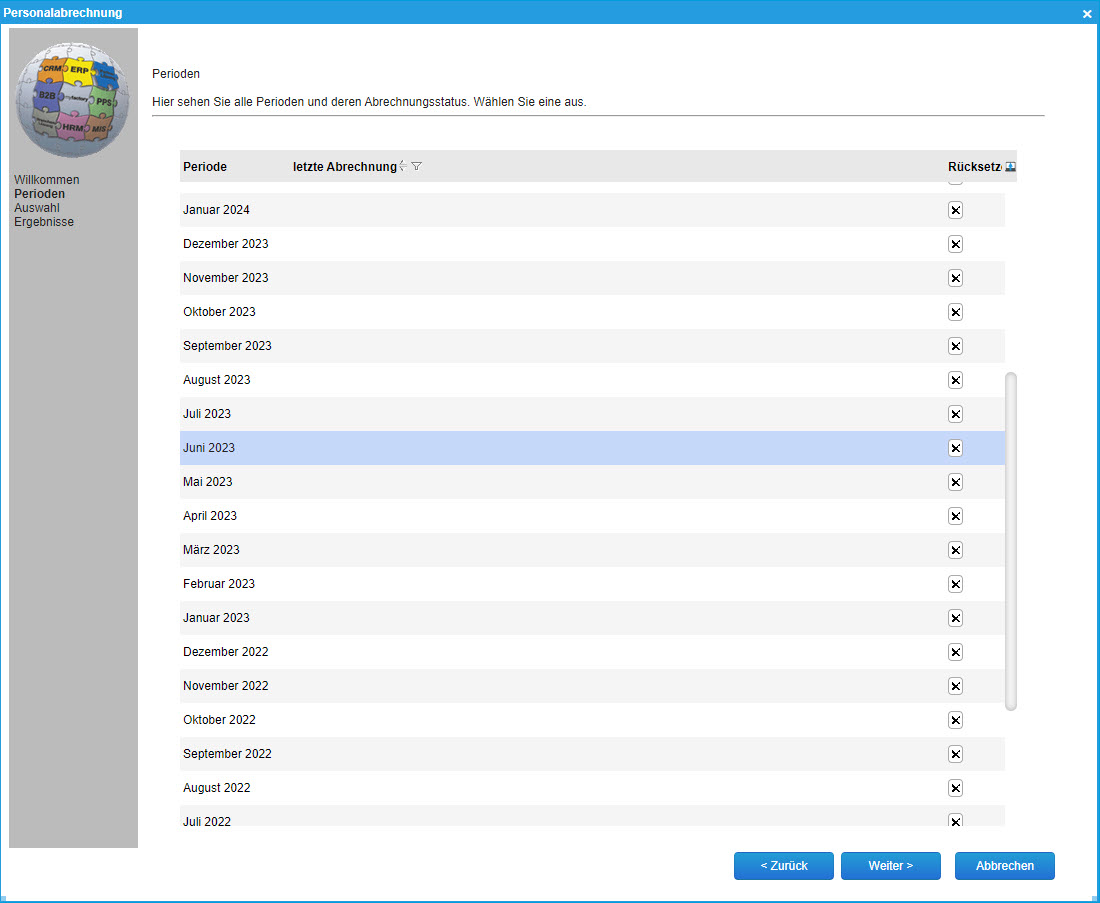Click the filter funnel icon beside letzte Abrechnung
This screenshot has height=903, width=1100.
coord(417,167)
